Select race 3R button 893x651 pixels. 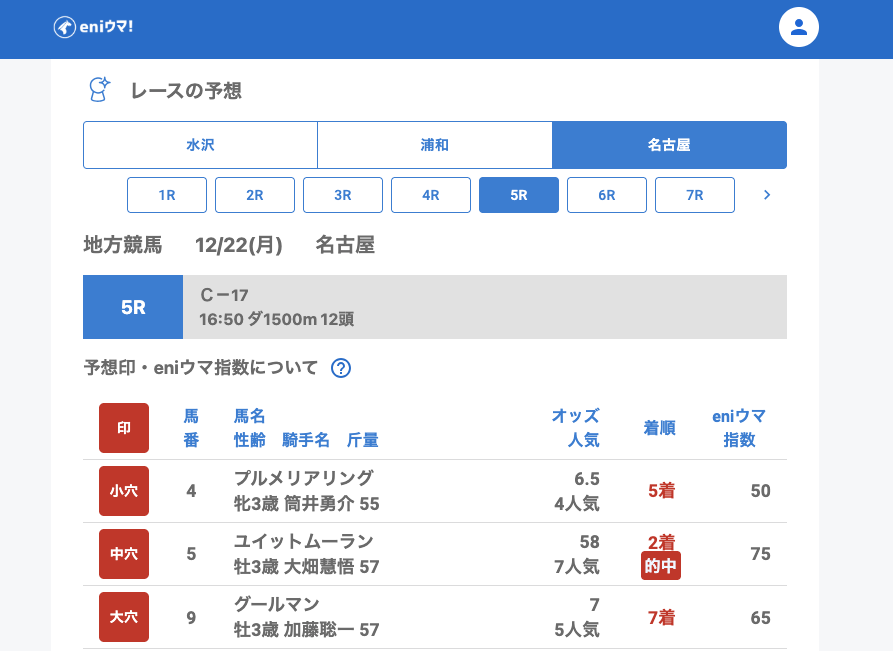pyautogui.click(x=343, y=195)
